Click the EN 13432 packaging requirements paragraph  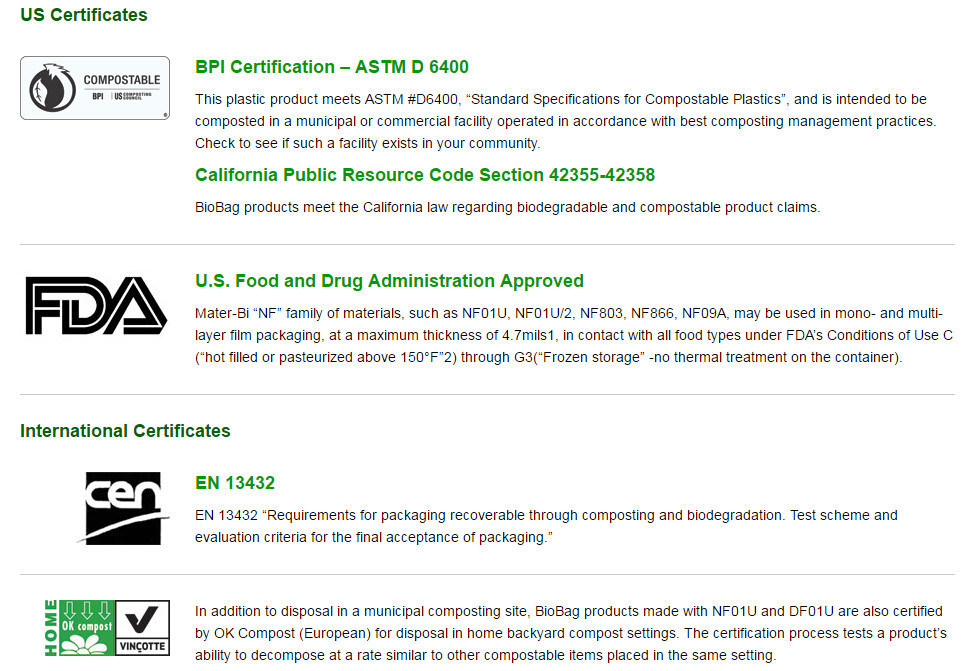[546, 527]
